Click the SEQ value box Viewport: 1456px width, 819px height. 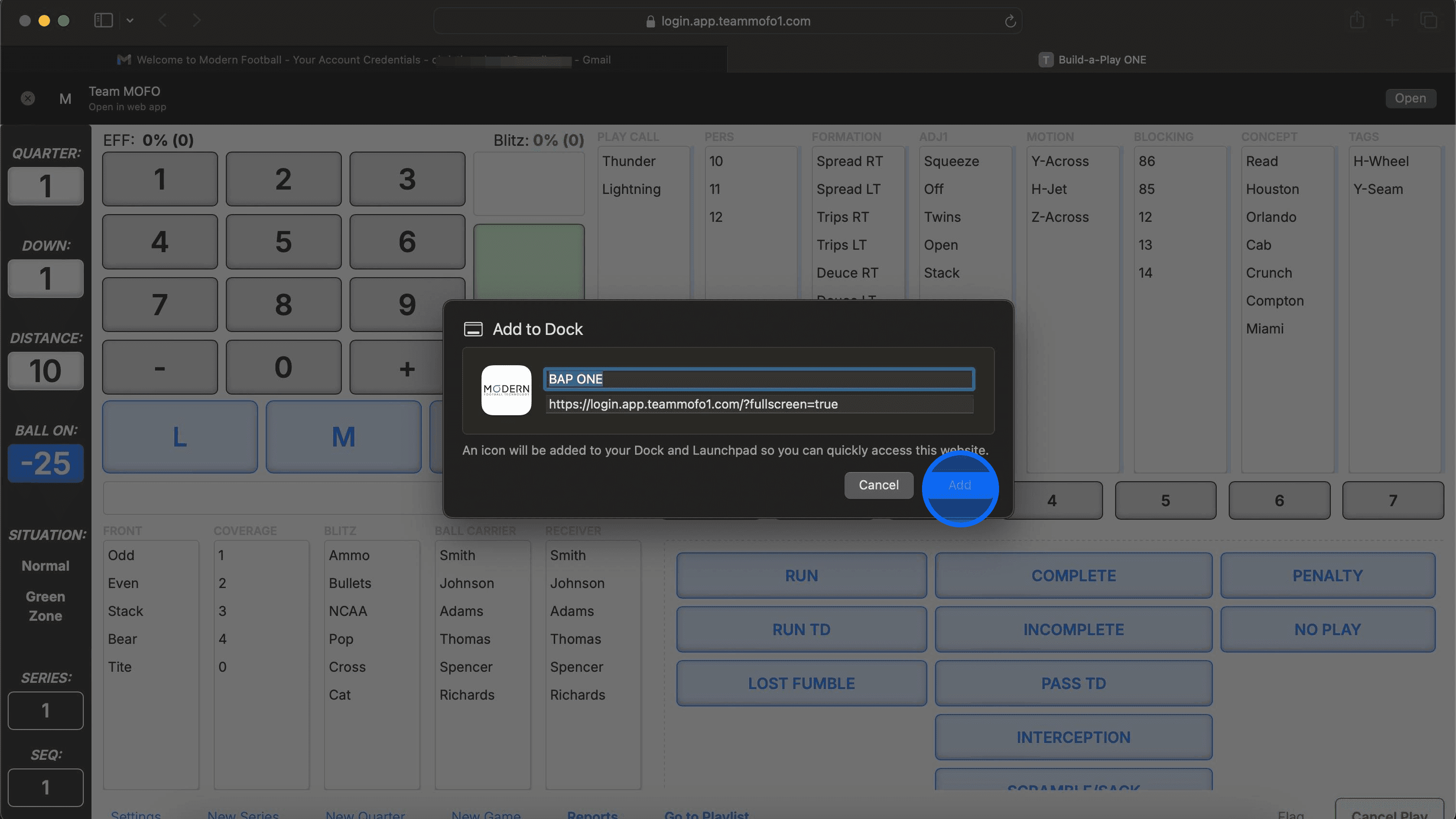coord(45,787)
